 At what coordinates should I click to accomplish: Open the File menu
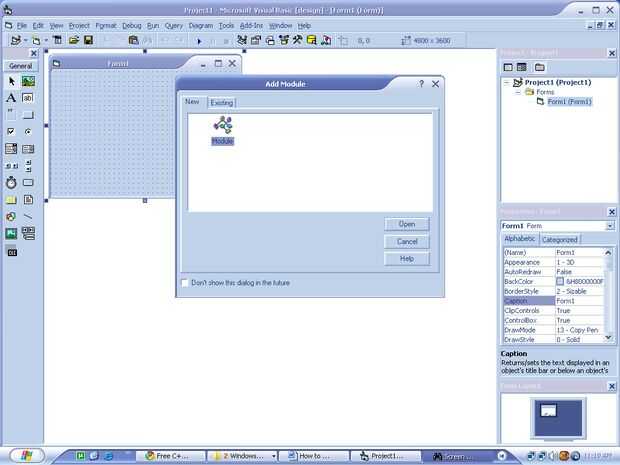22,26
